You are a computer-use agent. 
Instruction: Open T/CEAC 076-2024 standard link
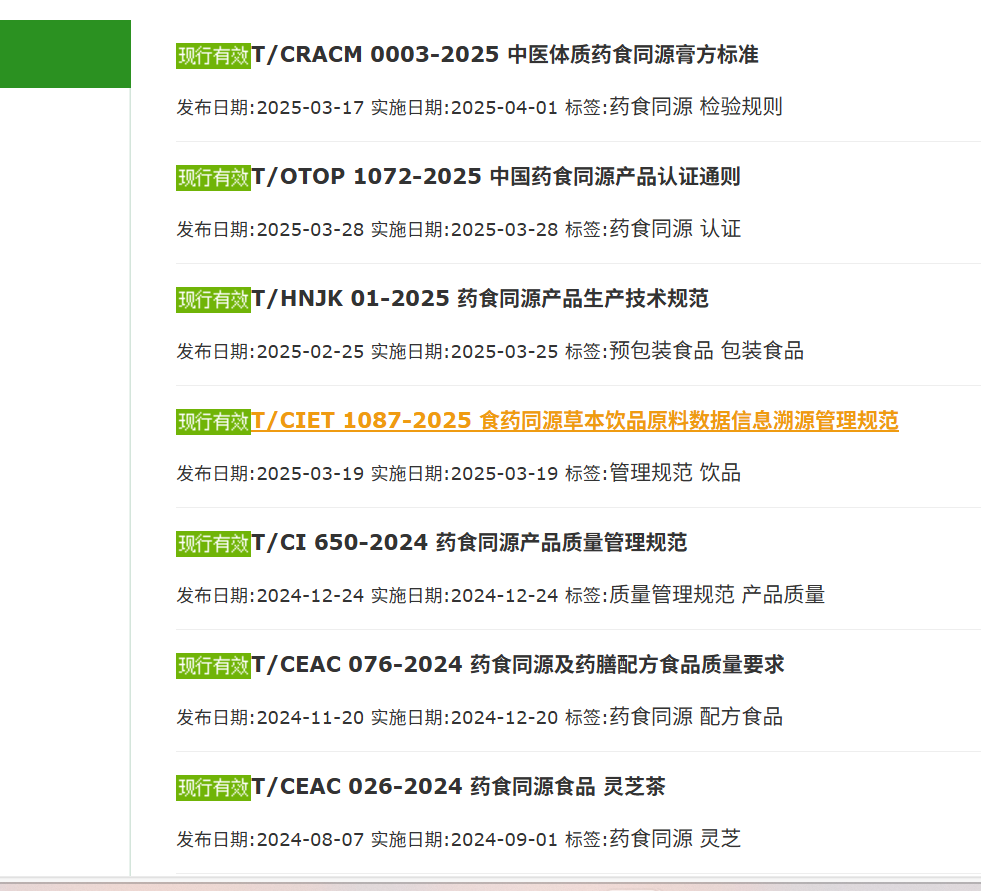(517, 665)
